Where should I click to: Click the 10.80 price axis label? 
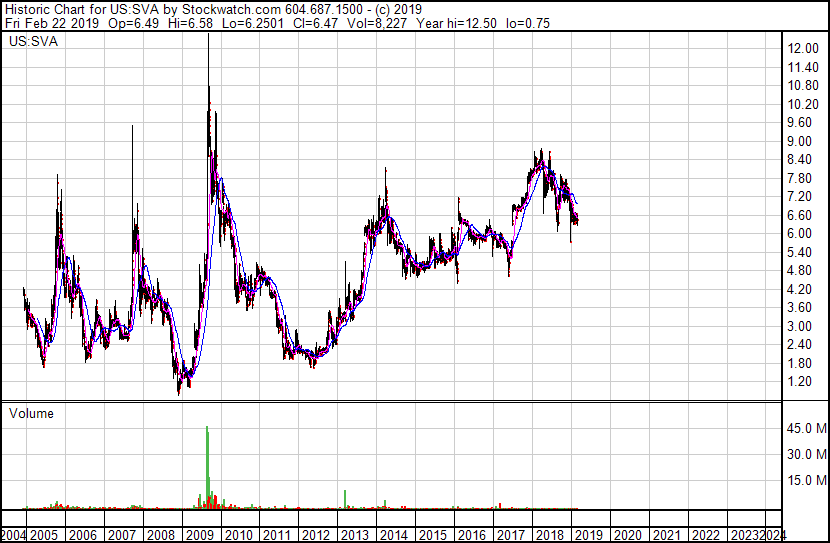click(x=803, y=86)
